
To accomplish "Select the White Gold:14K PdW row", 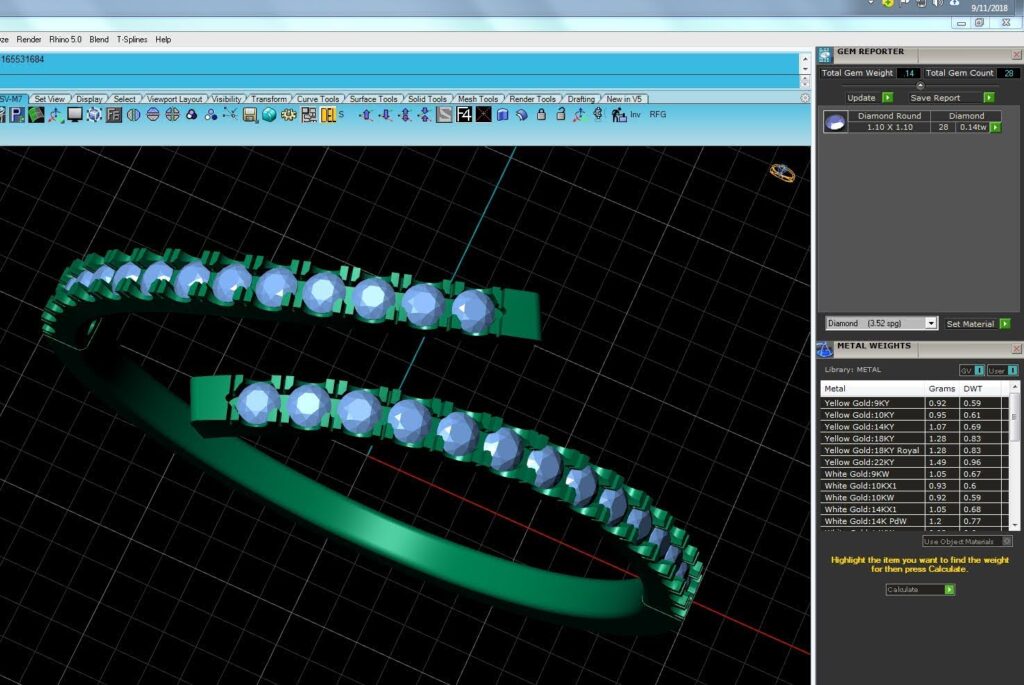I will click(914, 521).
